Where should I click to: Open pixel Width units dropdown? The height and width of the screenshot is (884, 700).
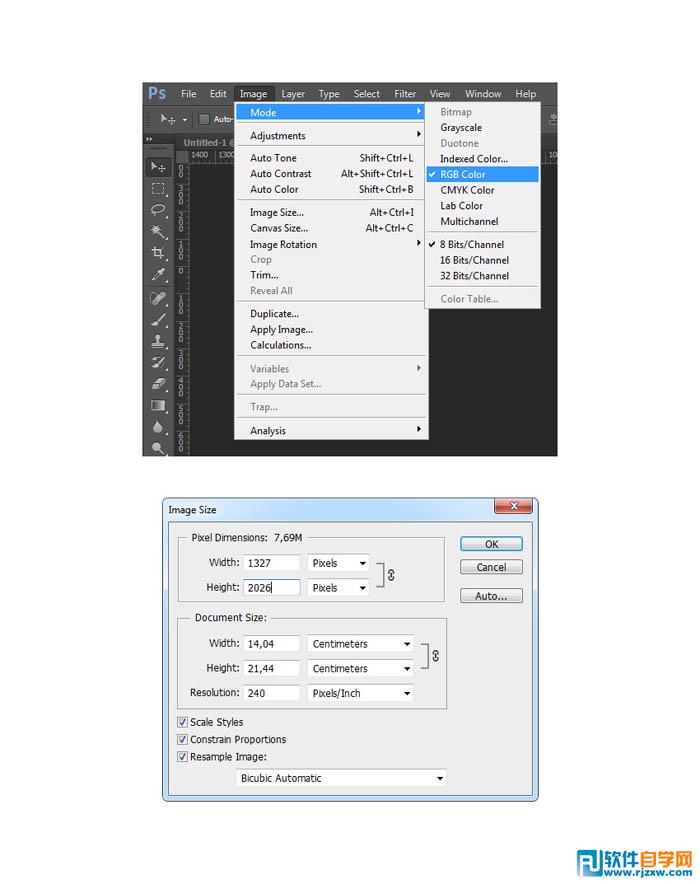pos(338,563)
